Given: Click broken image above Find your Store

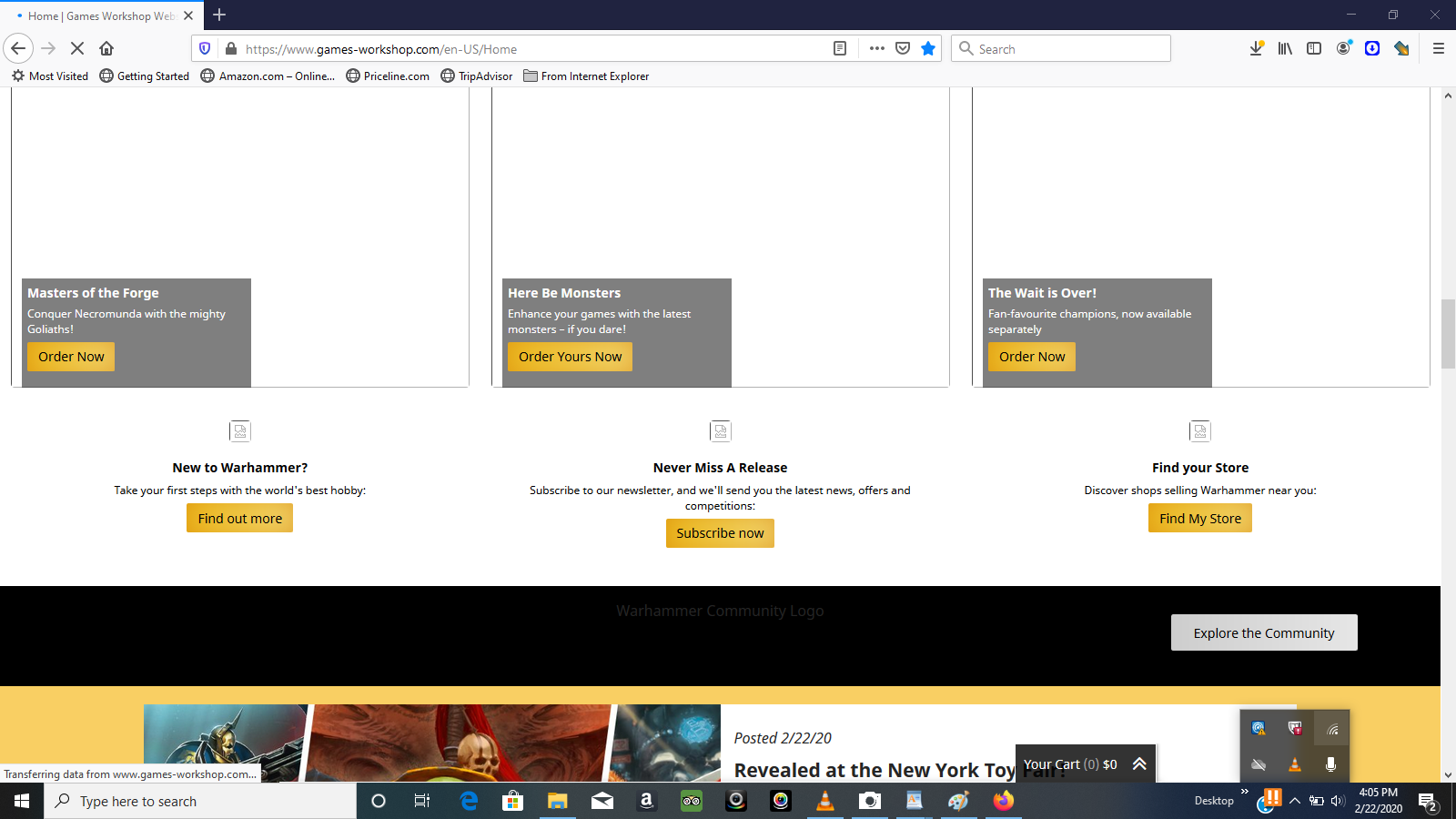Looking at the screenshot, I should pyautogui.click(x=1200, y=431).
